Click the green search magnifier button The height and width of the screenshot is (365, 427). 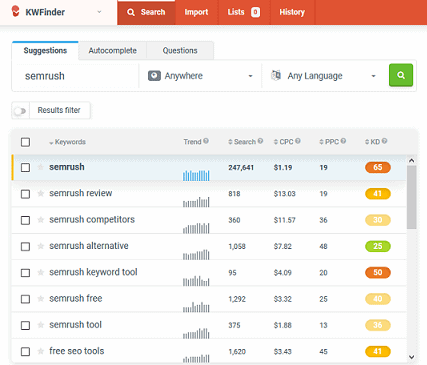click(401, 75)
